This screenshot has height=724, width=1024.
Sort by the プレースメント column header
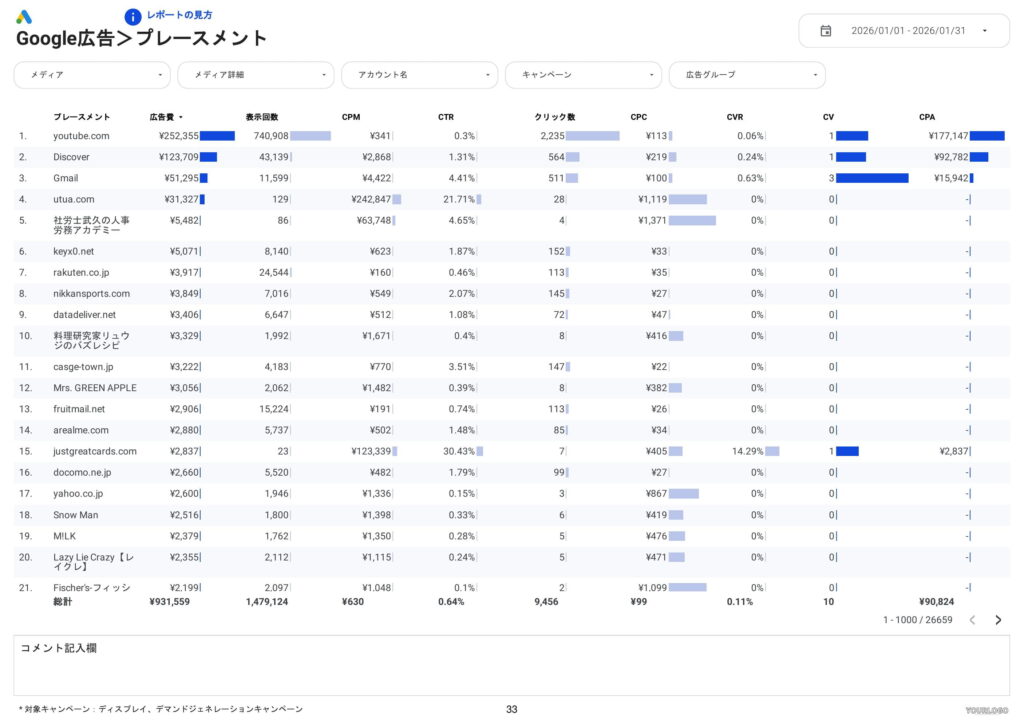(x=82, y=117)
